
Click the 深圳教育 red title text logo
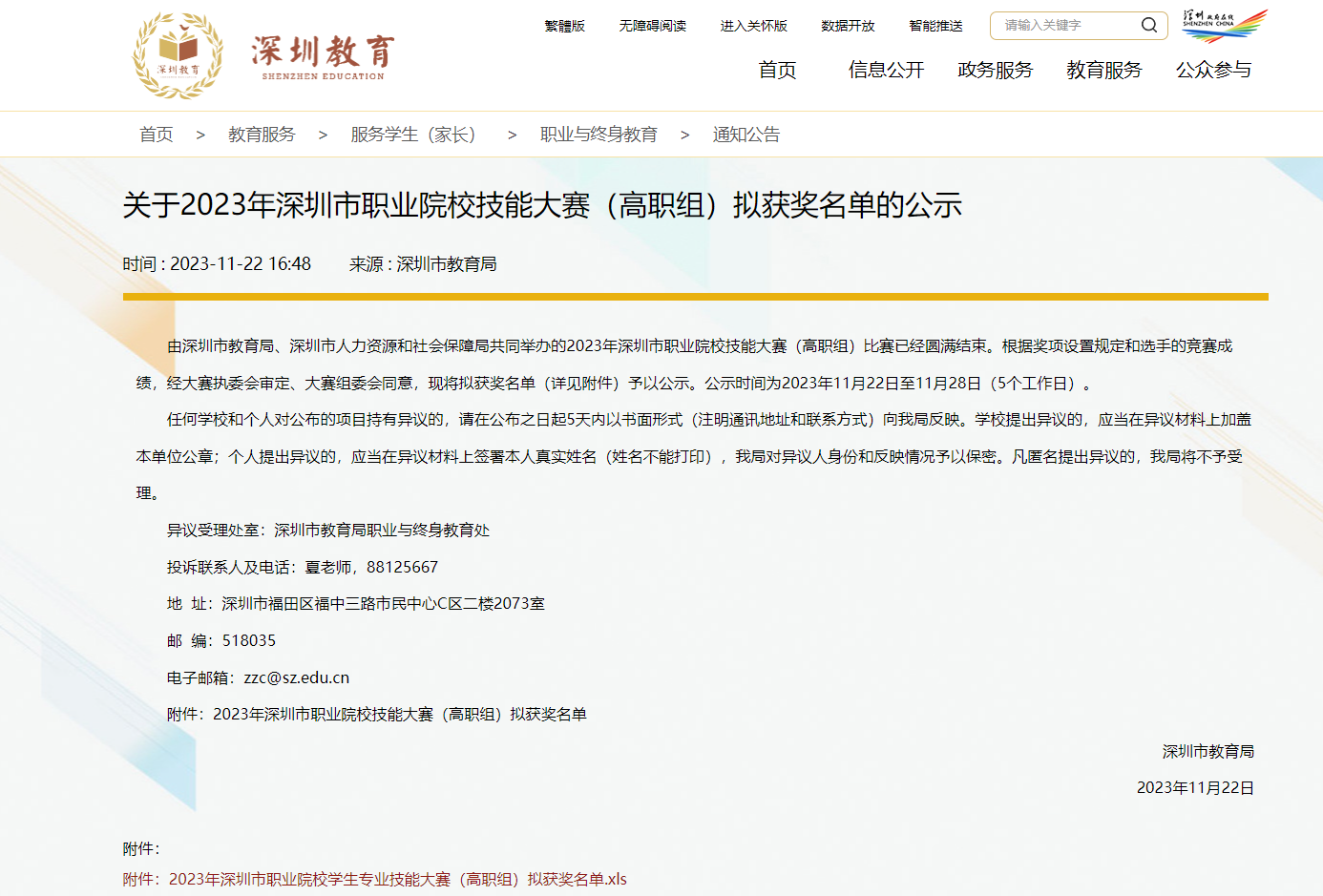click(x=323, y=55)
